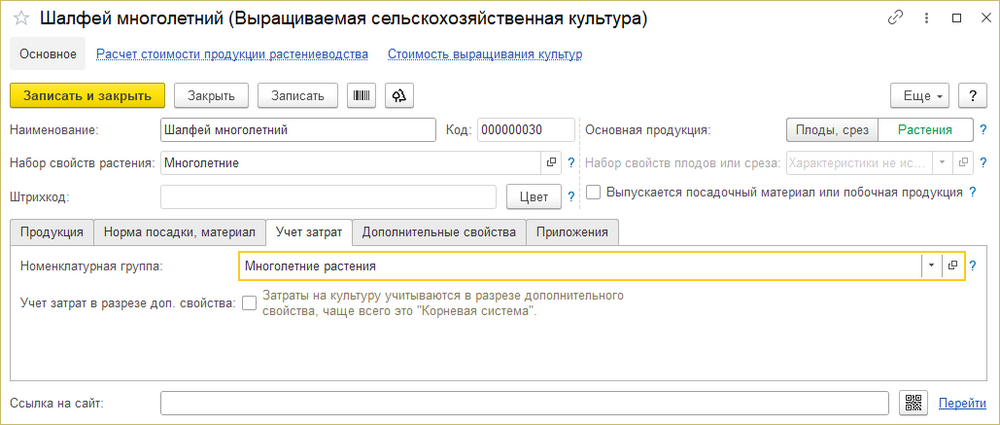The image size is (1000, 425).
Task: Click the Набор свойств растения field with Многолетние
Action: click(351, 163)
